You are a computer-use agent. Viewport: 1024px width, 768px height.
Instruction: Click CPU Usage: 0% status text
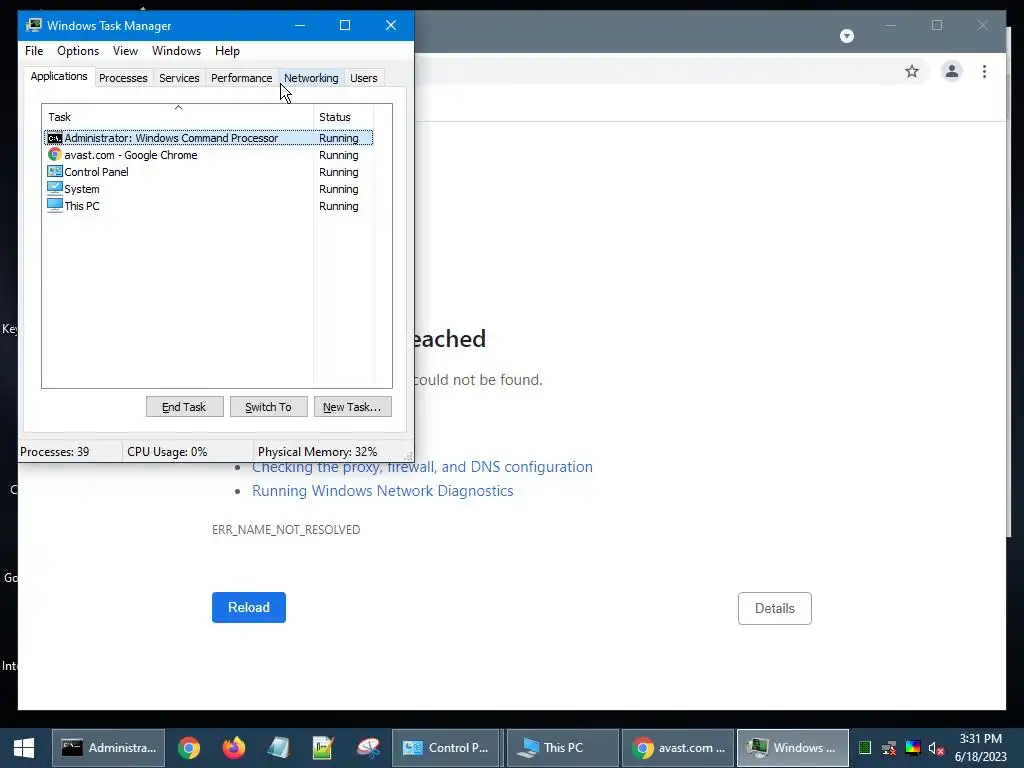167,452
